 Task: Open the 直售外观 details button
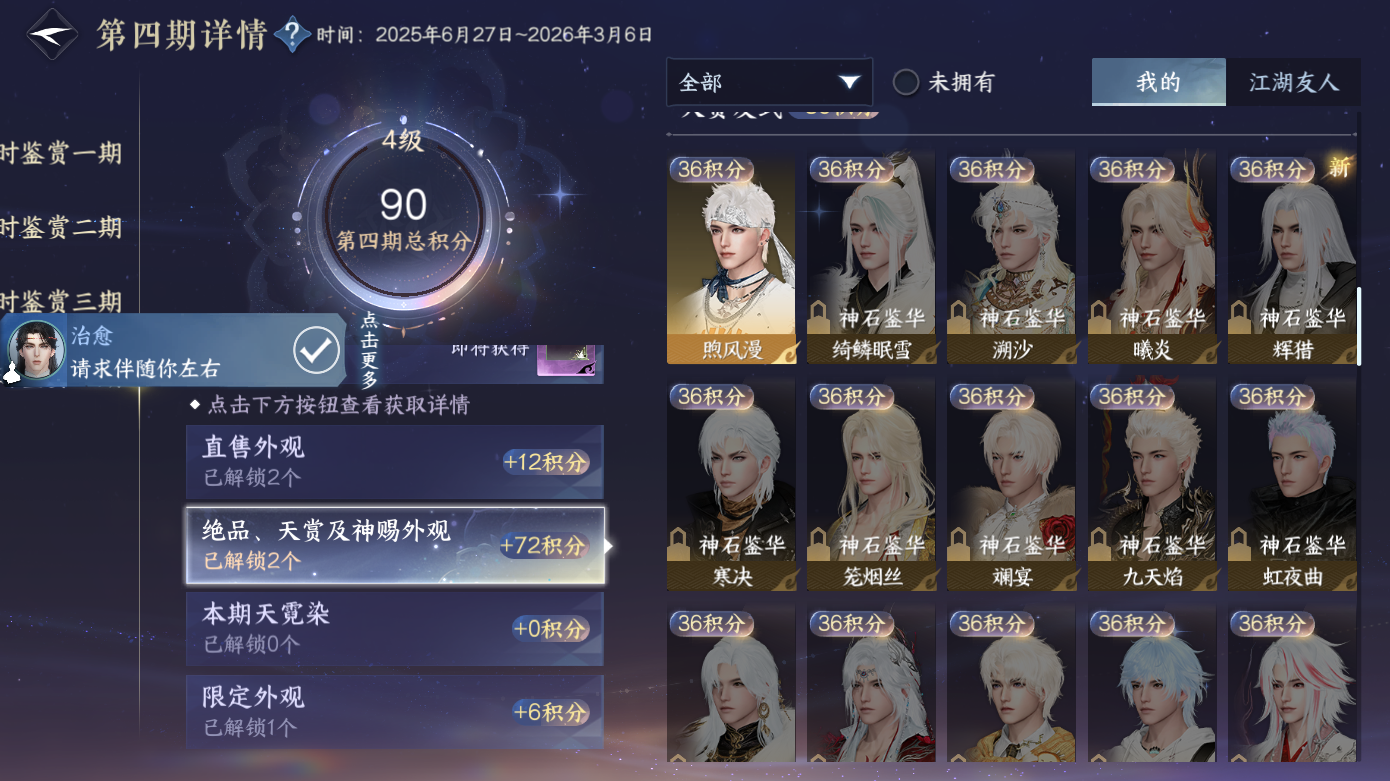point(395,461)
